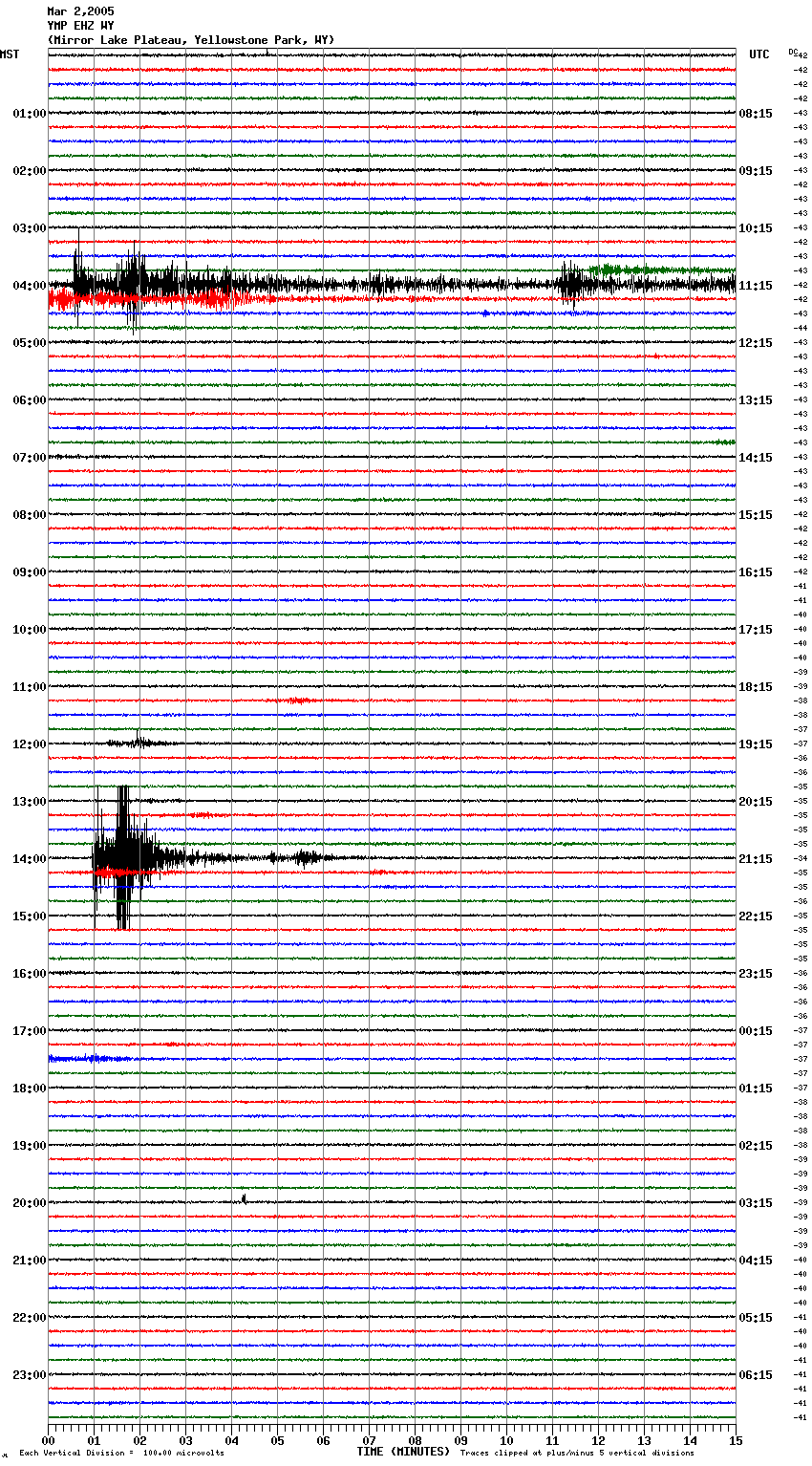Viewport: 812px width, 1466px height.
Task: Click the 09:15 UTC time label
Action: coord(756,171)
